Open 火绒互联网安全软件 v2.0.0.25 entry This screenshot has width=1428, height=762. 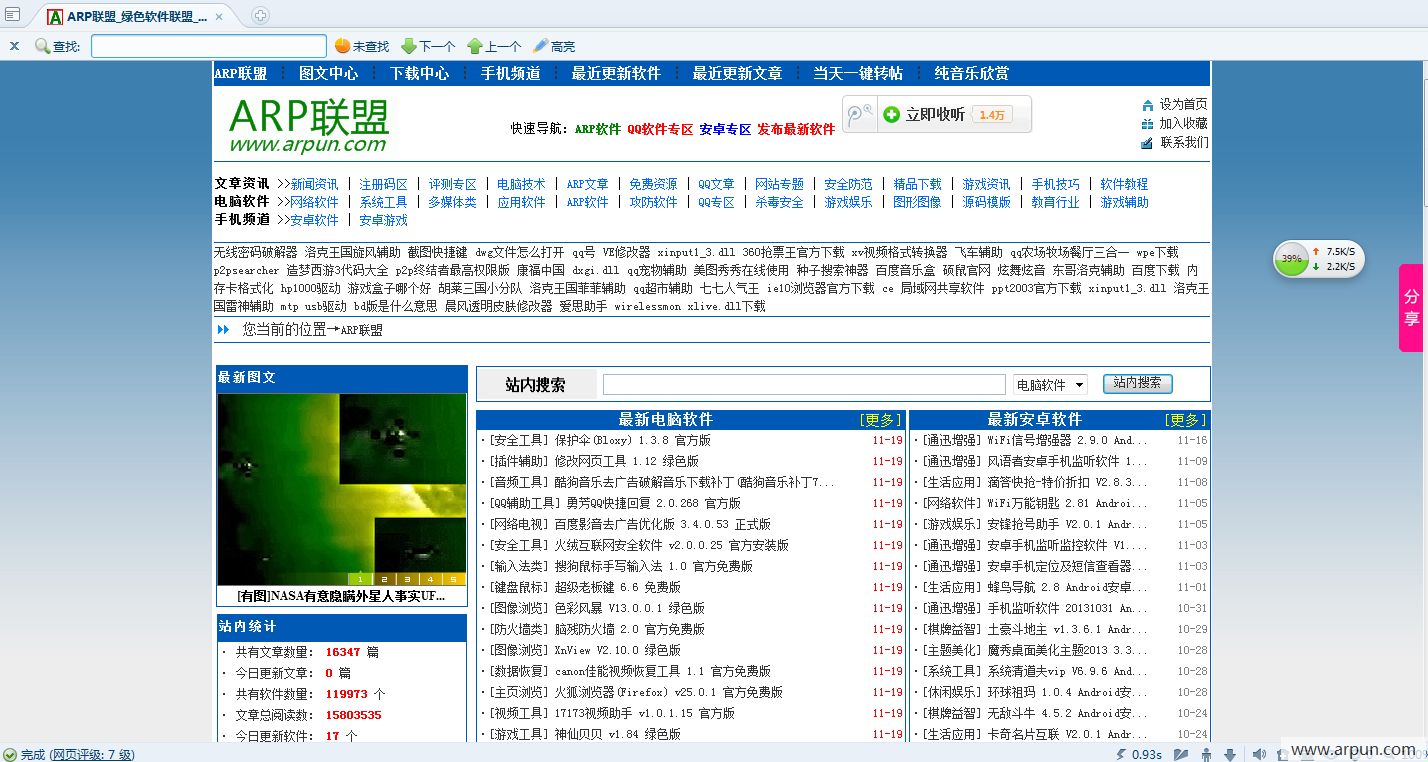coord(671,545)
